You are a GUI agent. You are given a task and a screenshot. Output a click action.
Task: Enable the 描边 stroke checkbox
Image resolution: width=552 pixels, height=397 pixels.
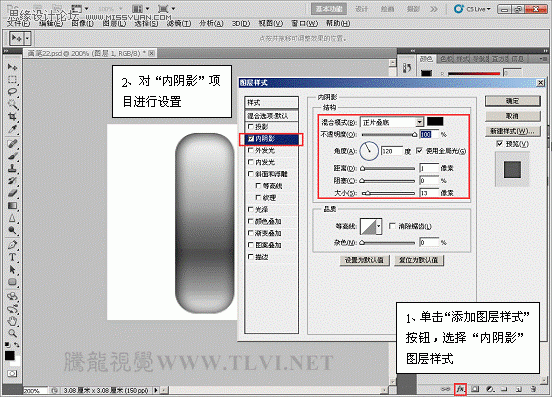coord(251,257)
